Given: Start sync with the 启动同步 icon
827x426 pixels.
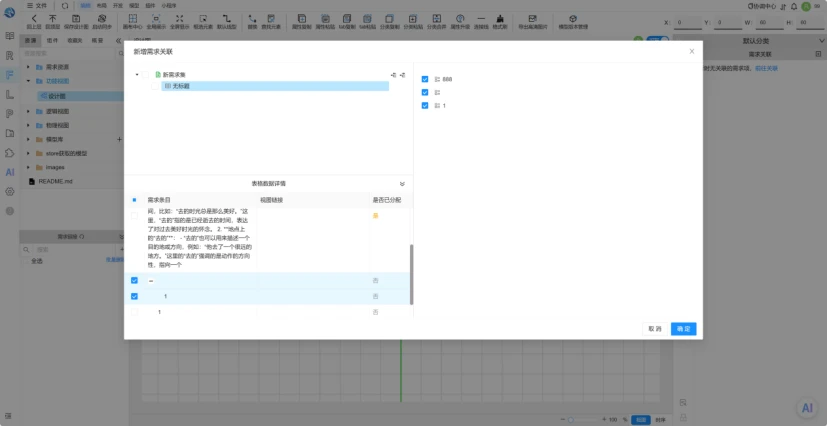Looking at the screenshot, I should click(102, 18).
